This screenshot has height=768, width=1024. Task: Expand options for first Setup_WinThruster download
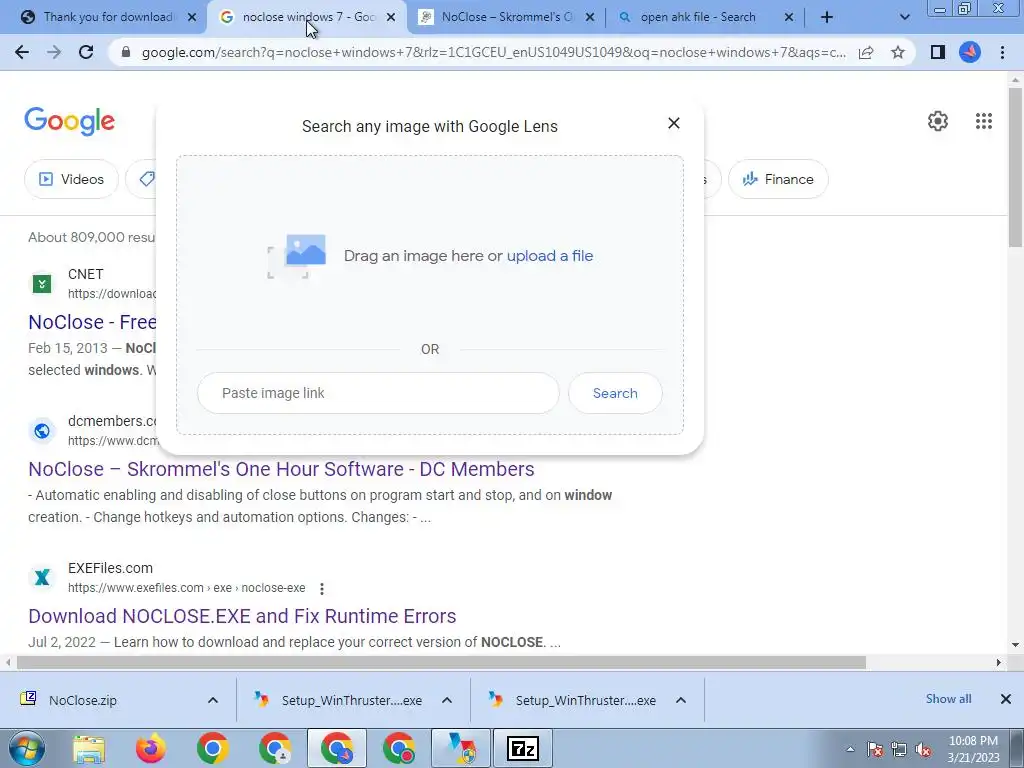447,700
